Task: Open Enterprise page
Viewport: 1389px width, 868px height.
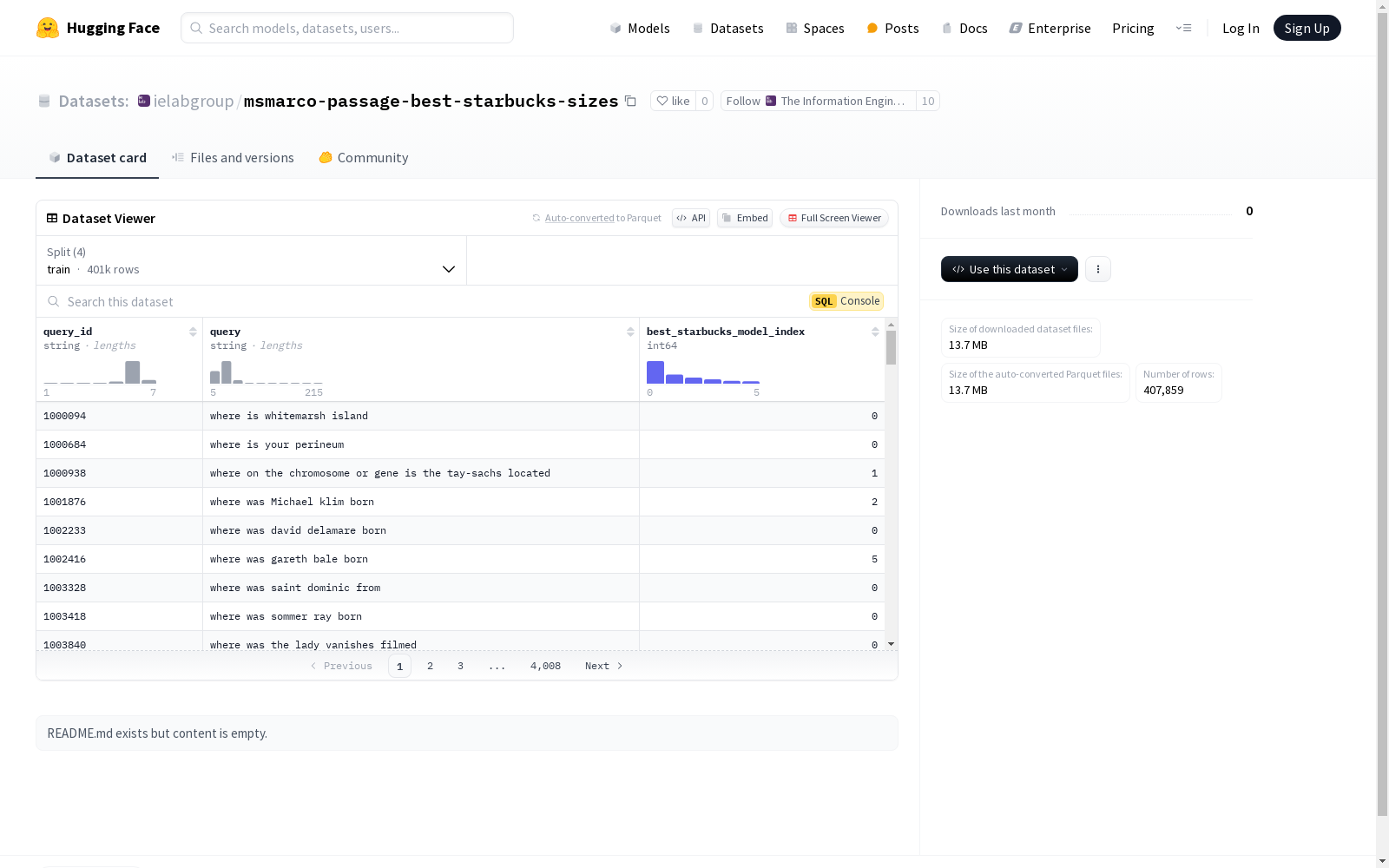Action: (x=1050, y=28)
